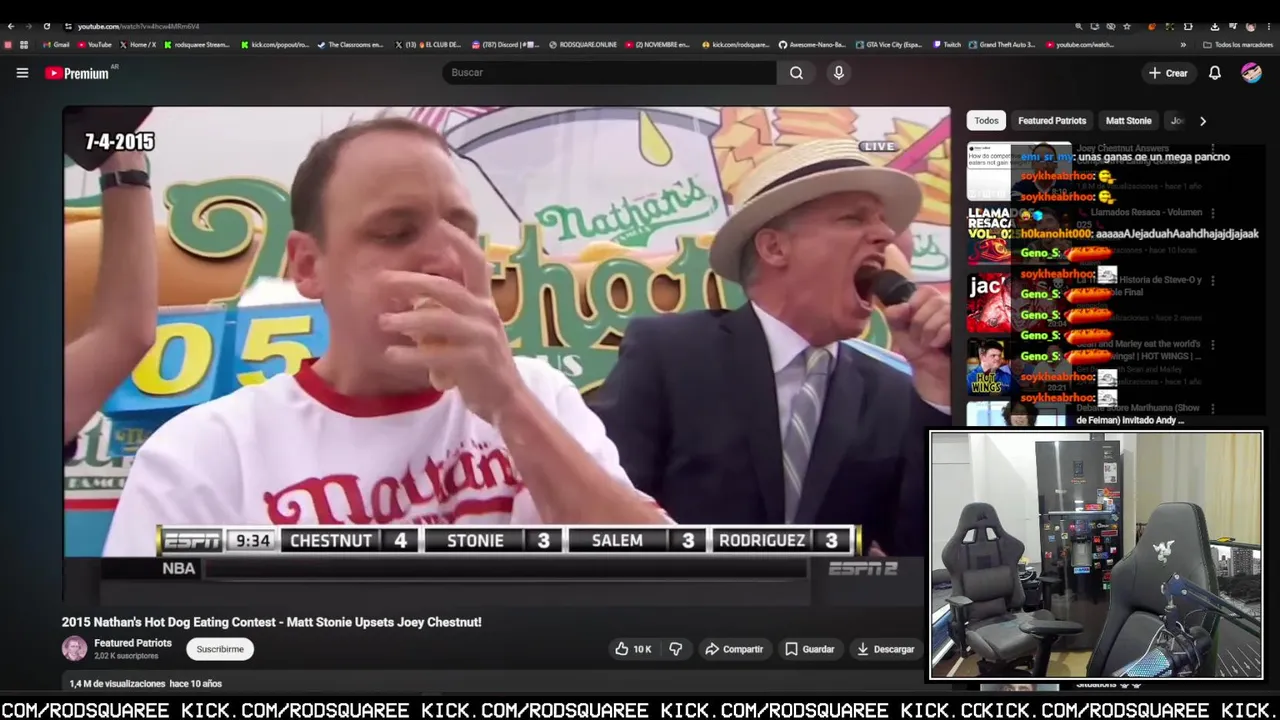
Task: Open kick.com/popout bookmark
Action: [275, 45]
